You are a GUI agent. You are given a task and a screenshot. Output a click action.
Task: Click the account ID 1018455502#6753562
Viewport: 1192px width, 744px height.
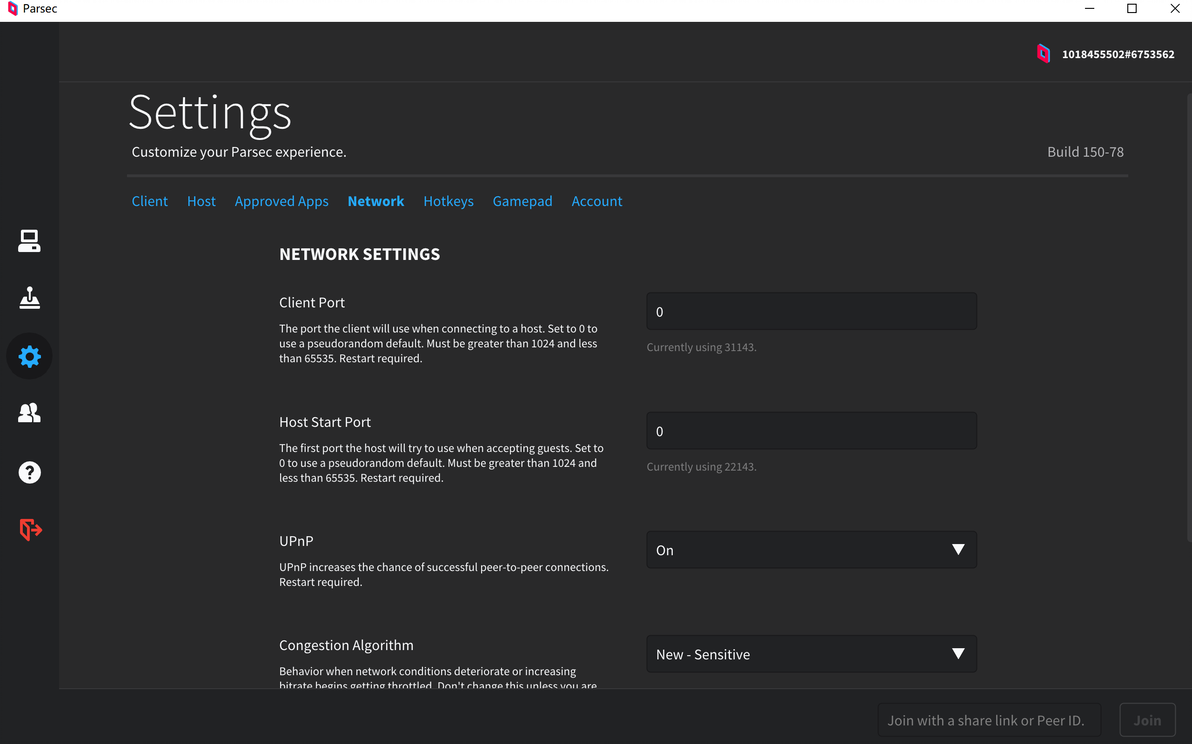(1118, 54)
